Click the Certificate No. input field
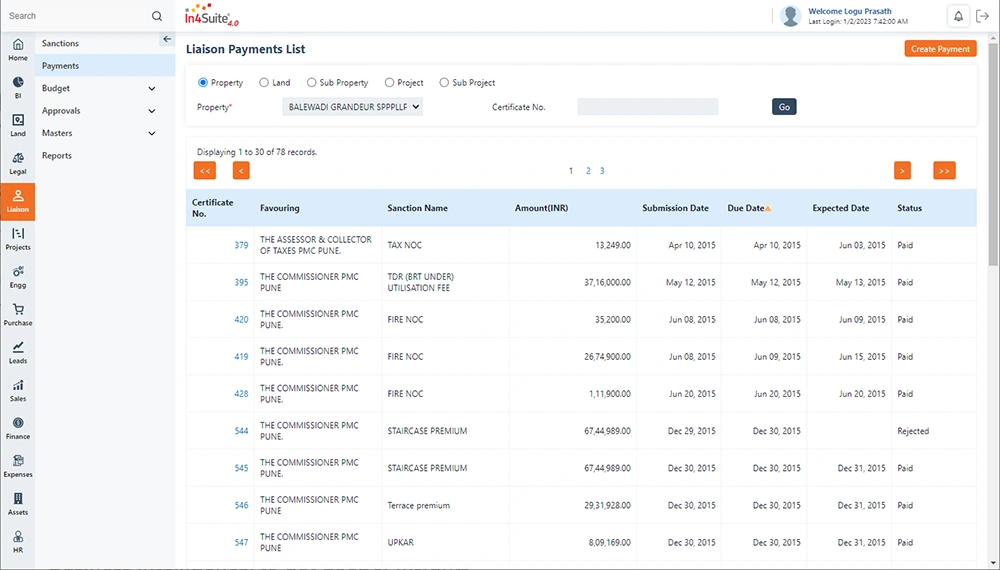This screenshot has width=1000, height=570. click(x=647, y=107)
